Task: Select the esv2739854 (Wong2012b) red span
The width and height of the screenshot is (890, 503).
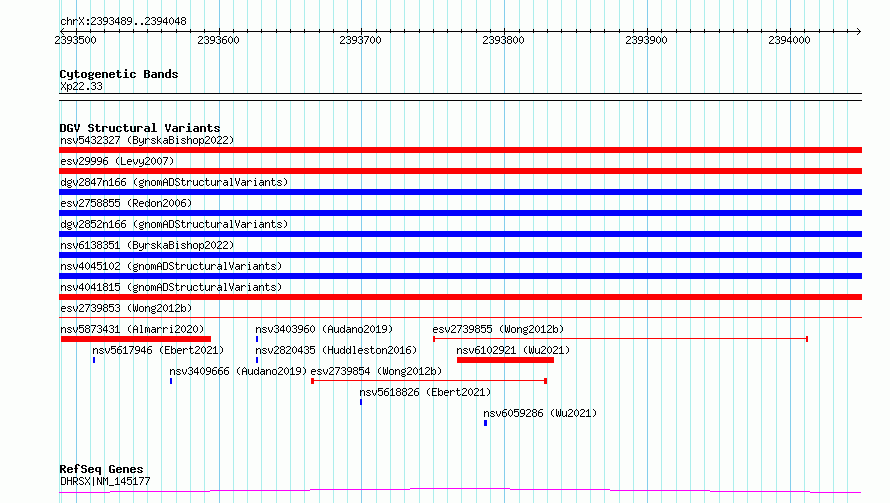Action: click(429, 381)
